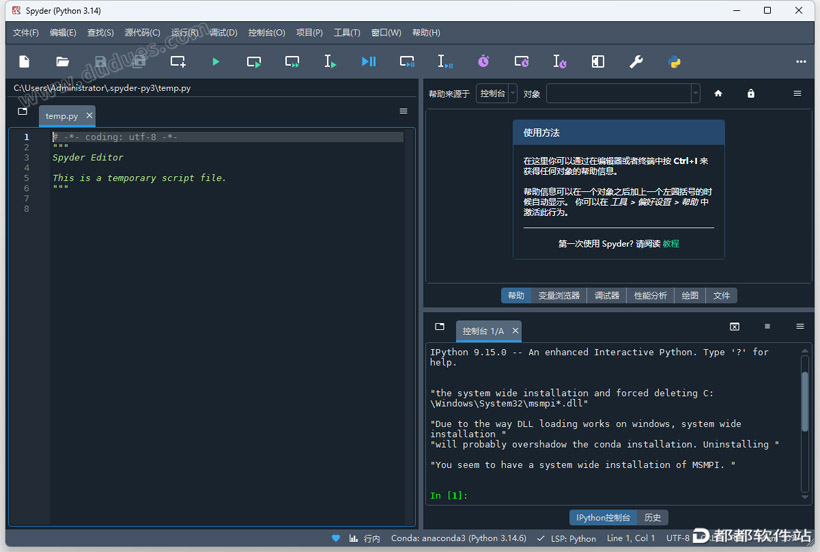The image size is (820, 552).
Task: Create a new cell toolbar icon
Action: pyautogui.click(x=178, y=62)
